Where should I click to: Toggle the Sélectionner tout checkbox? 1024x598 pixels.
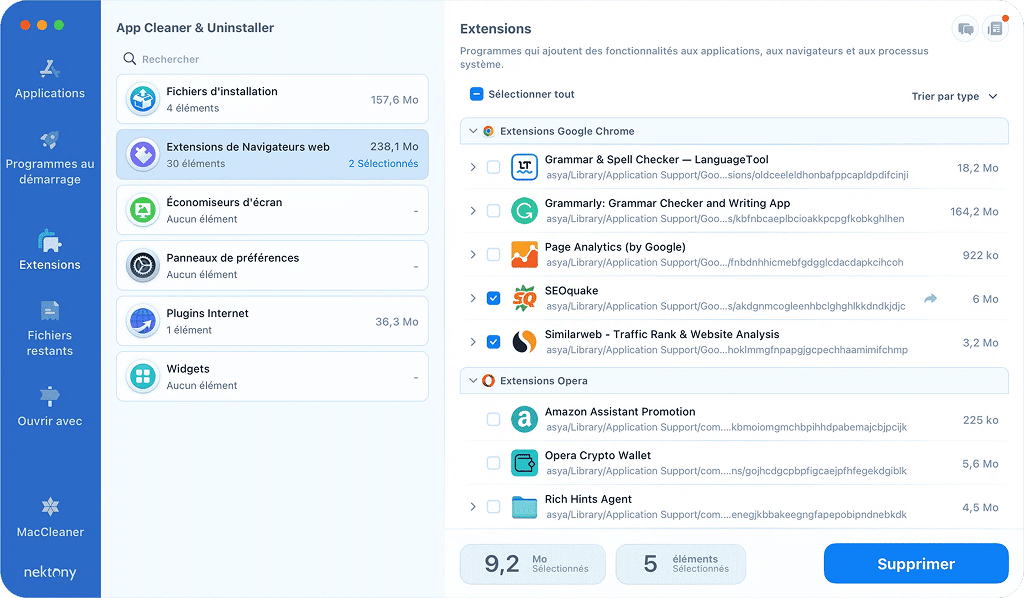point(476,94)
